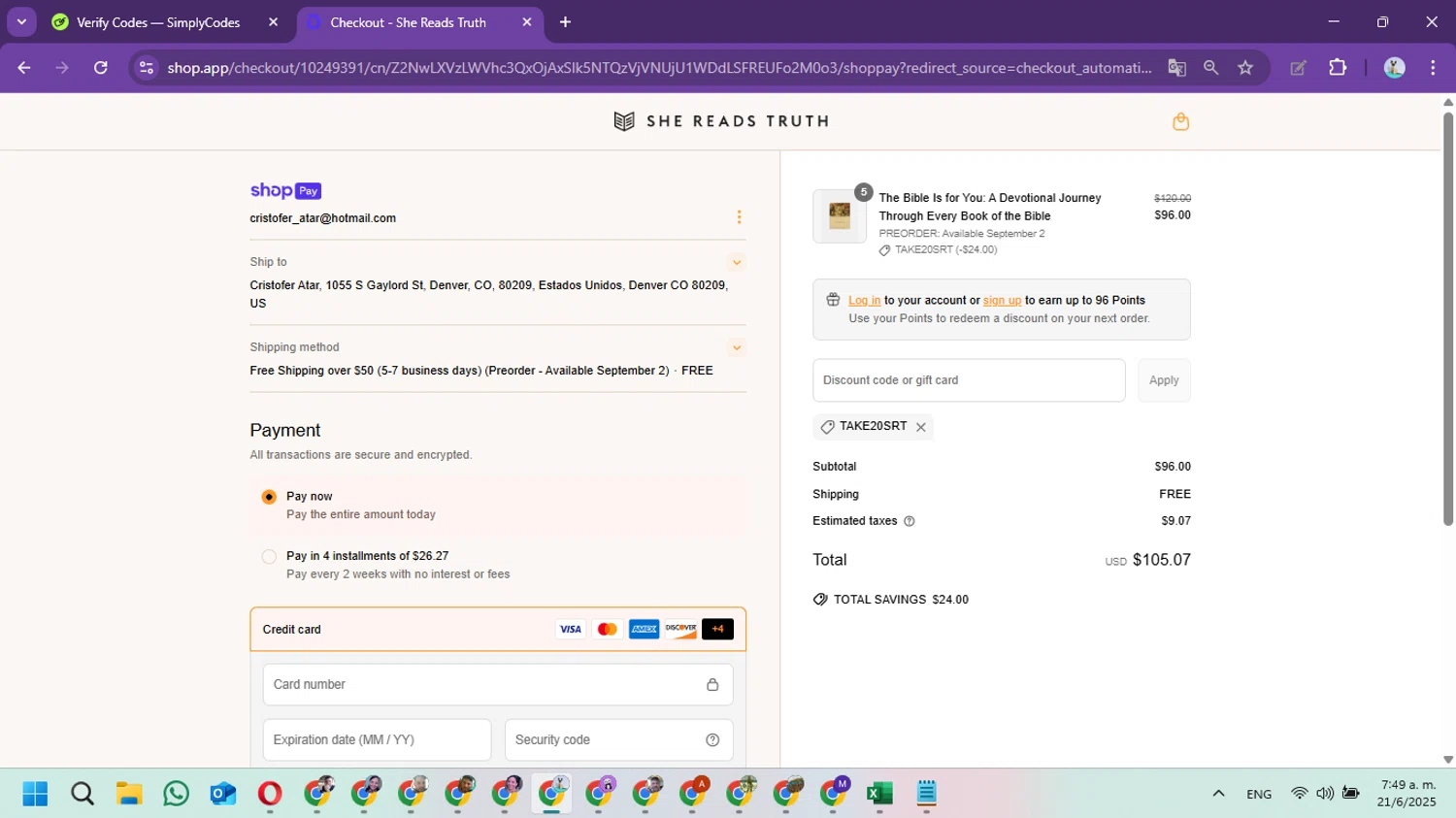Close the Verify Codes tab
The width and height of the screenshot is (1456, 818).
[273, 22]
